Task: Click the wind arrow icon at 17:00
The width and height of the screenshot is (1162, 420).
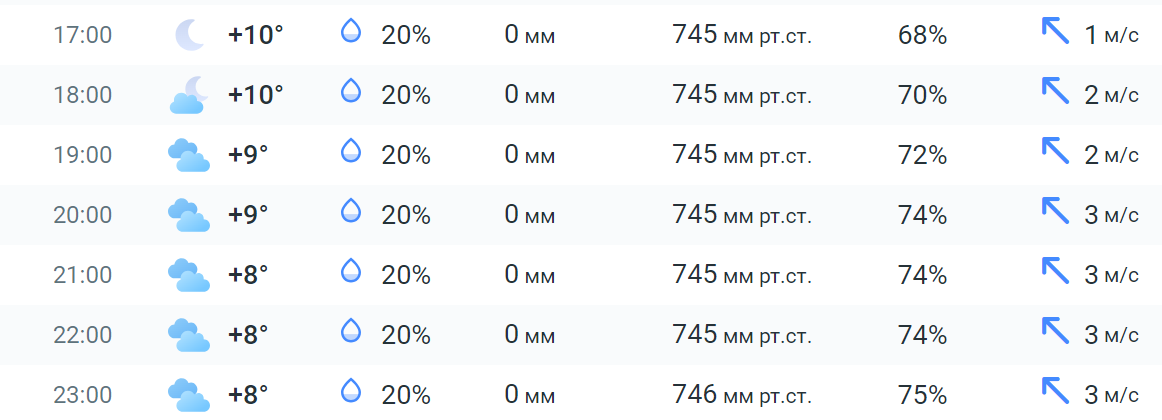Action: click(1056, 33)
